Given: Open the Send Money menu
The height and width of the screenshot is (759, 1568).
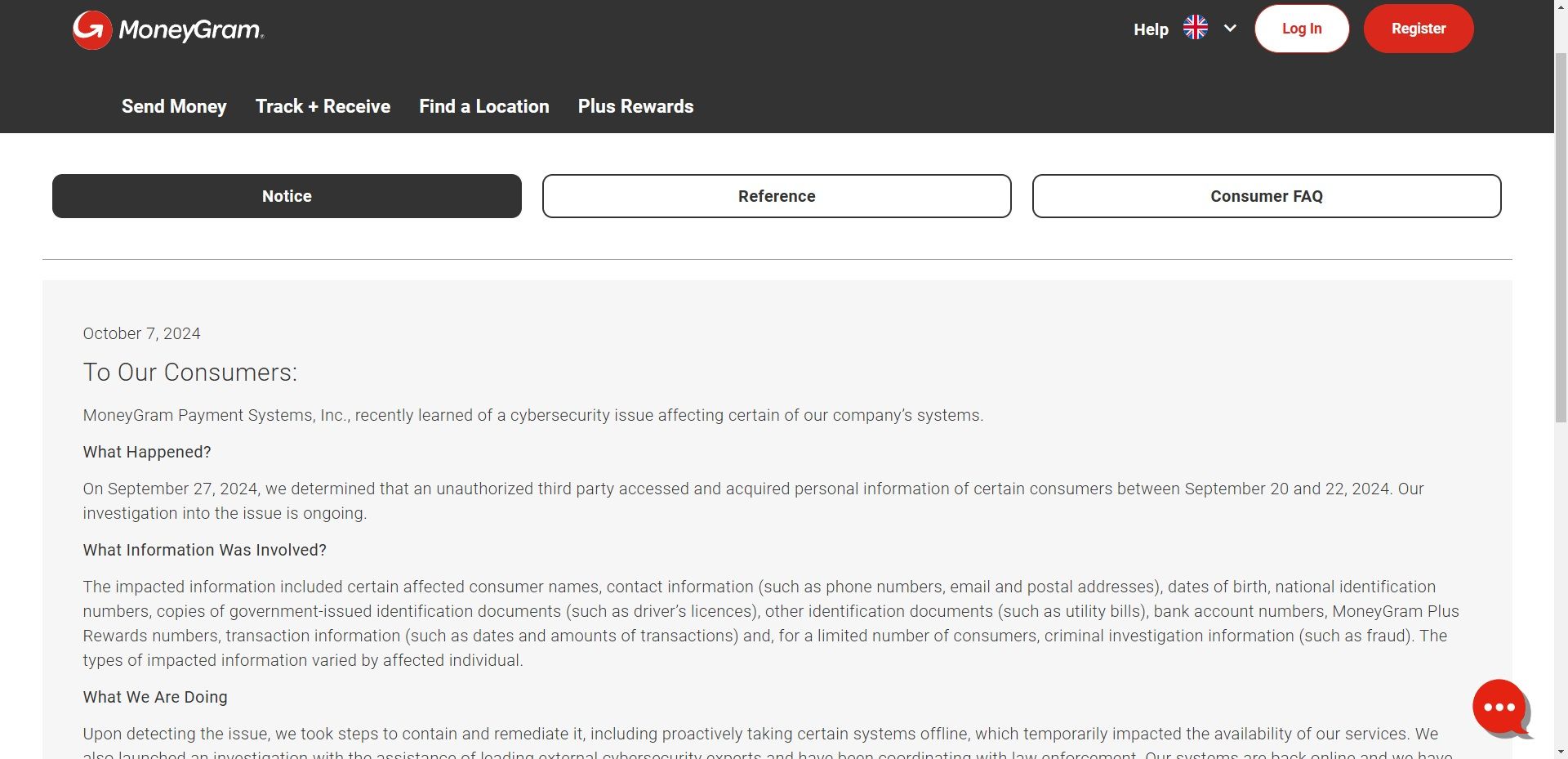Looking at the screenshot, I should click(x=174, y=106).
